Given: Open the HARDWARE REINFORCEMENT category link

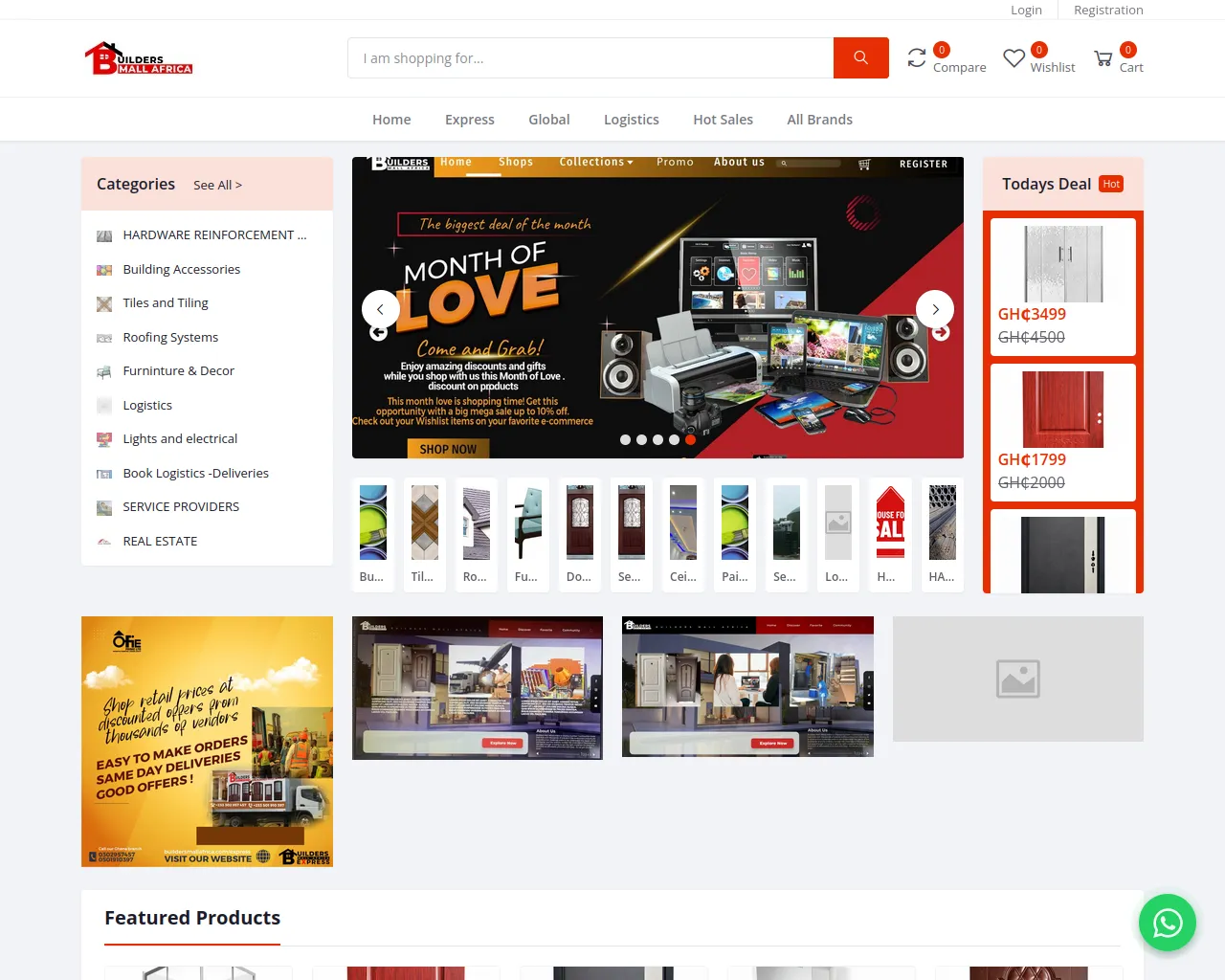Looking at the screenshot, I should (x=215, y=235).
